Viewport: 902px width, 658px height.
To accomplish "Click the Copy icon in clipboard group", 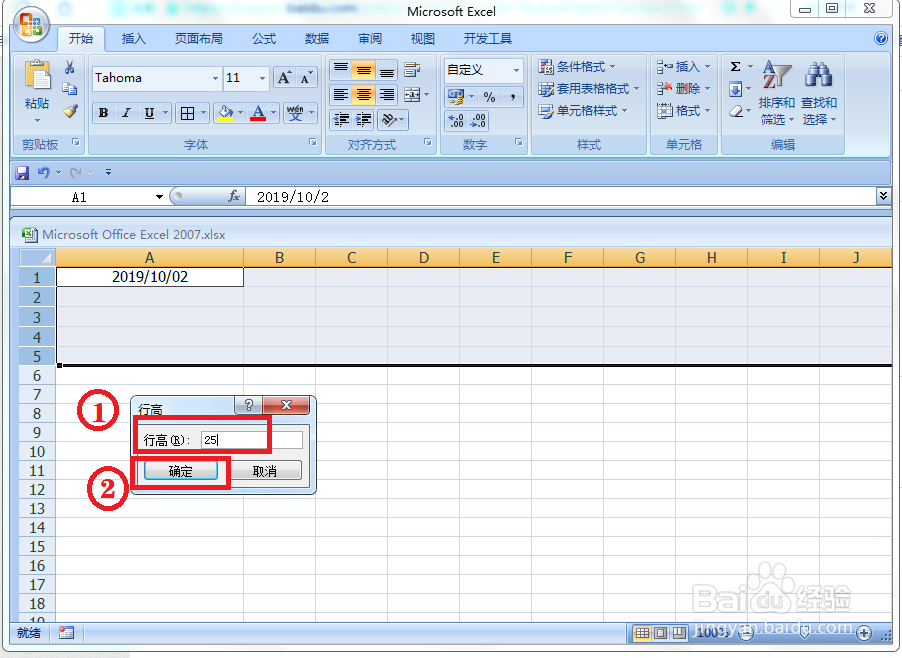I will pyautogui.click(x=70, y=89).
